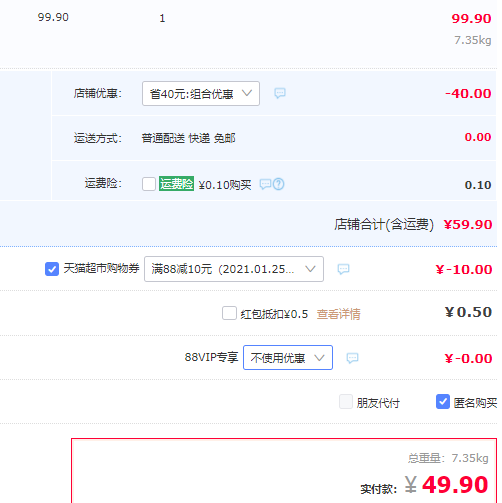Click comment icon beside 店铺优惠 dropdown
The width and height of the screenshot is (502, 503).
(x=280, y=93)
